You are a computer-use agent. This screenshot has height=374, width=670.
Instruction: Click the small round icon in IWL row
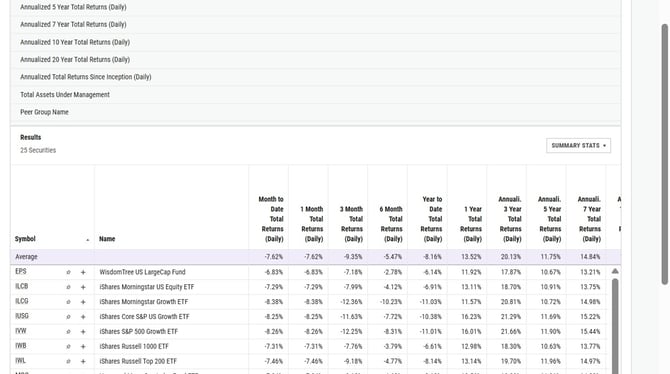point(68,362)
